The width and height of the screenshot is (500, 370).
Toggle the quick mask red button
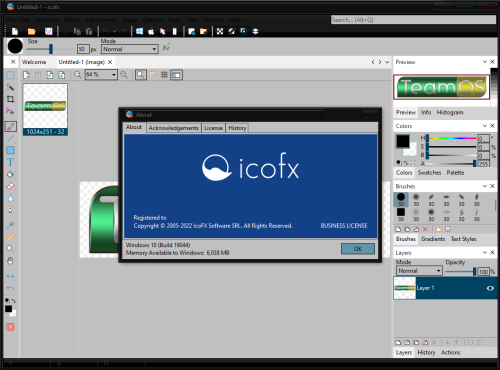(x=10, y=327)
